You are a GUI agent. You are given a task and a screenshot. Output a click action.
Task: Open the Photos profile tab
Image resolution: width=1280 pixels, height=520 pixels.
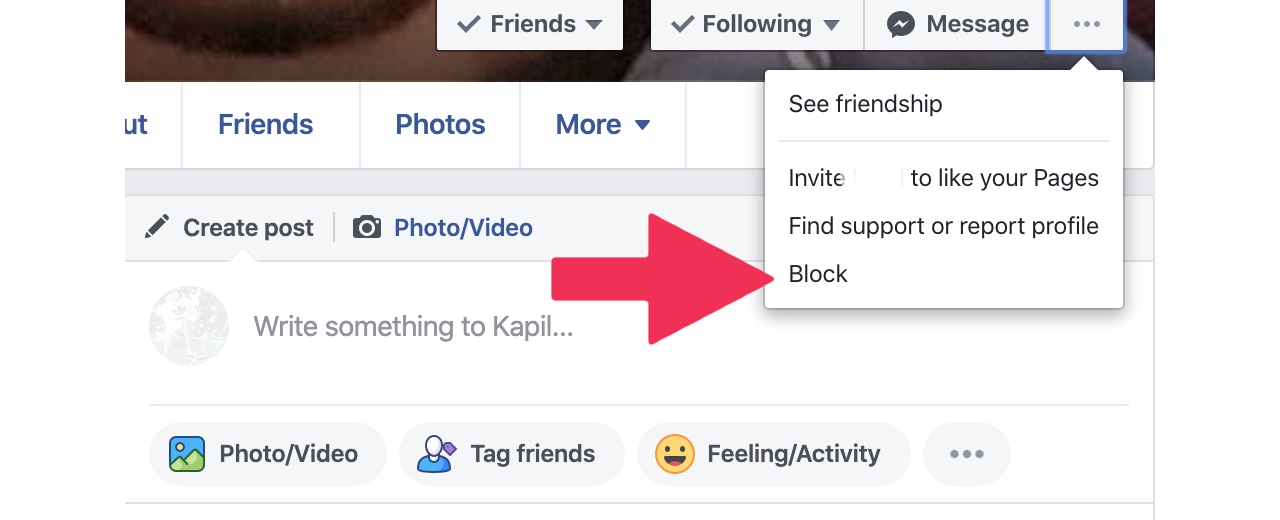(440, 125)
